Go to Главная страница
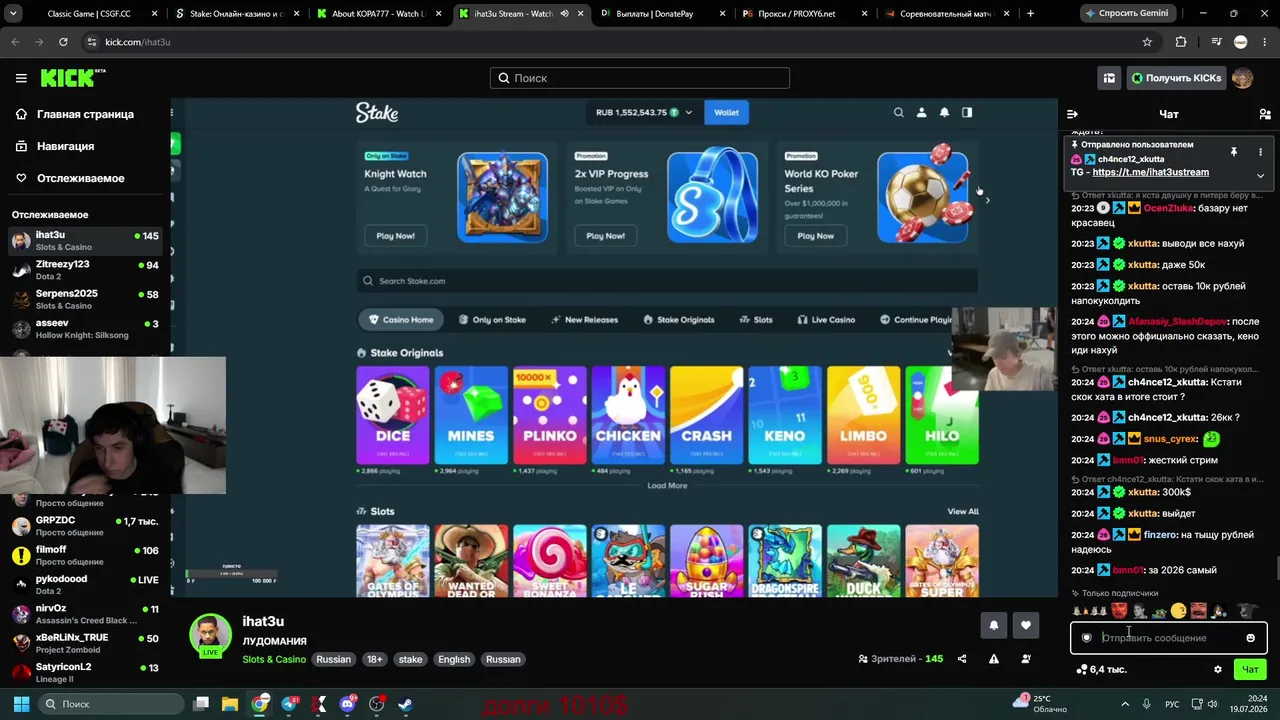The image size is (1280, 720). coord(85,114)
